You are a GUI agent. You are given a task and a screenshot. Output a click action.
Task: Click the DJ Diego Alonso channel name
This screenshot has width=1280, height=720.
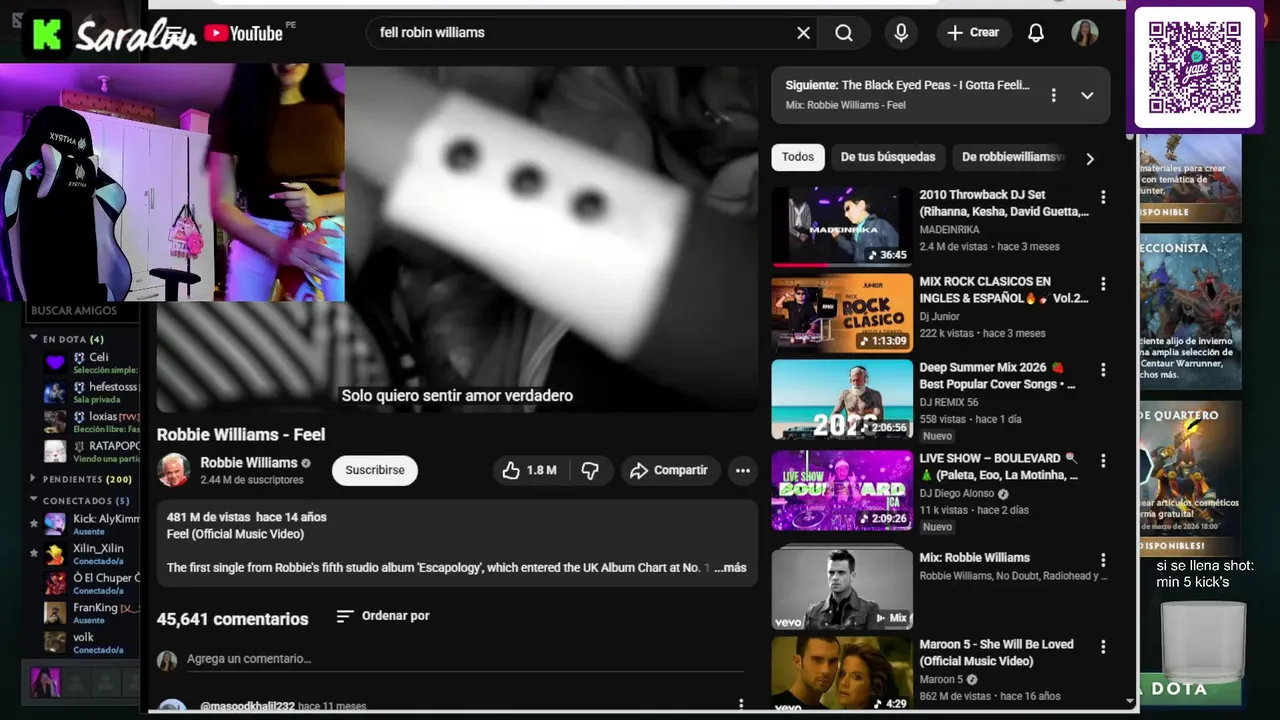pos(958,494)
